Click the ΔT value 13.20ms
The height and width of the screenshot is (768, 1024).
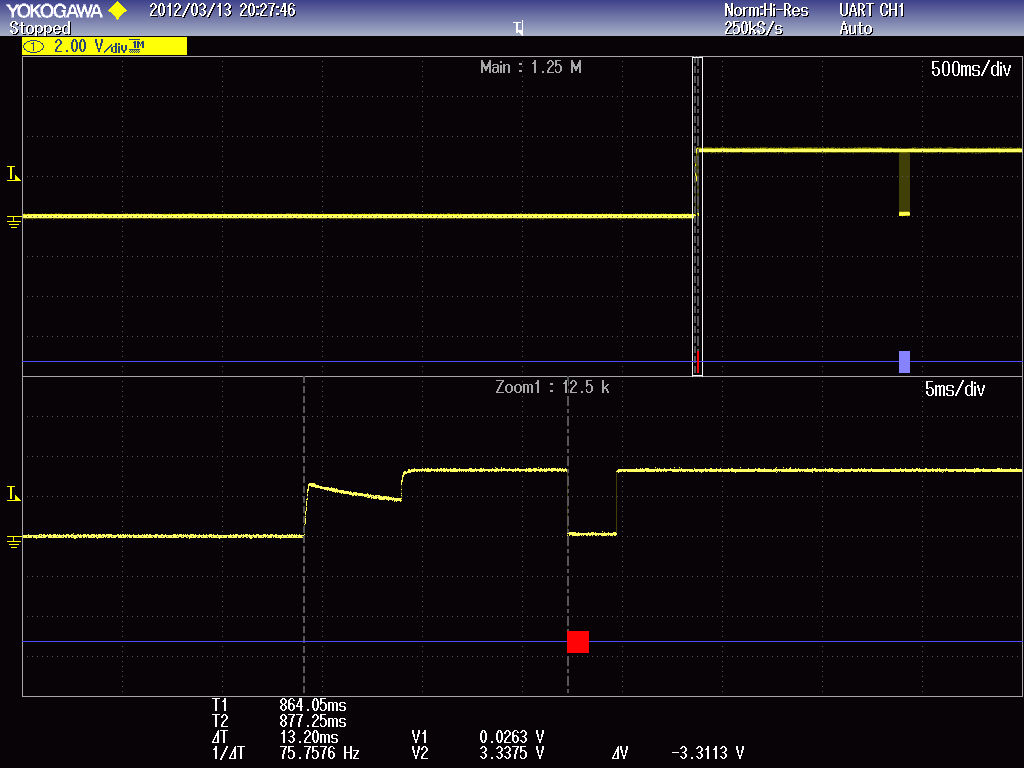[309, 737]
